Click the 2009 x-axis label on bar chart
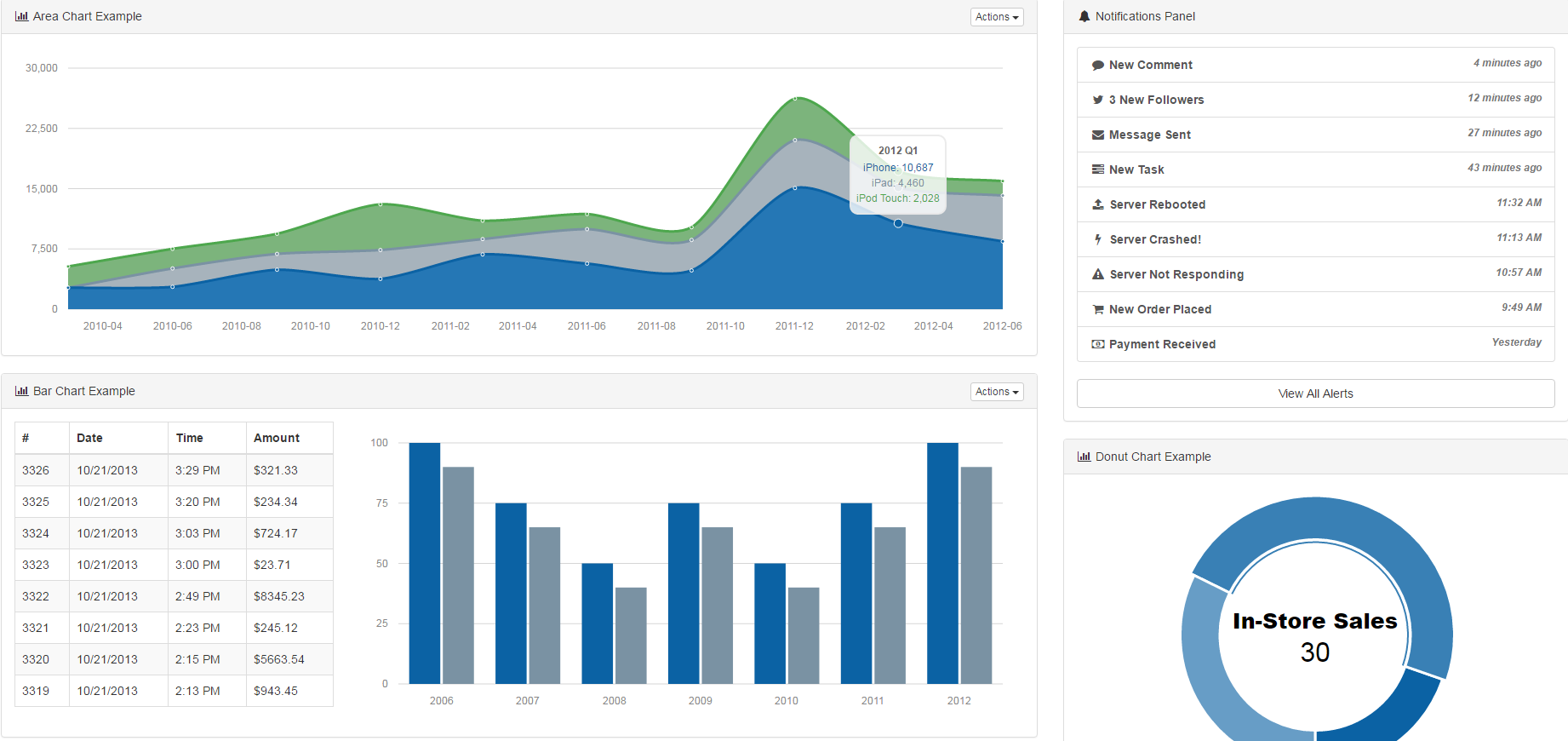 pos(701,701)
